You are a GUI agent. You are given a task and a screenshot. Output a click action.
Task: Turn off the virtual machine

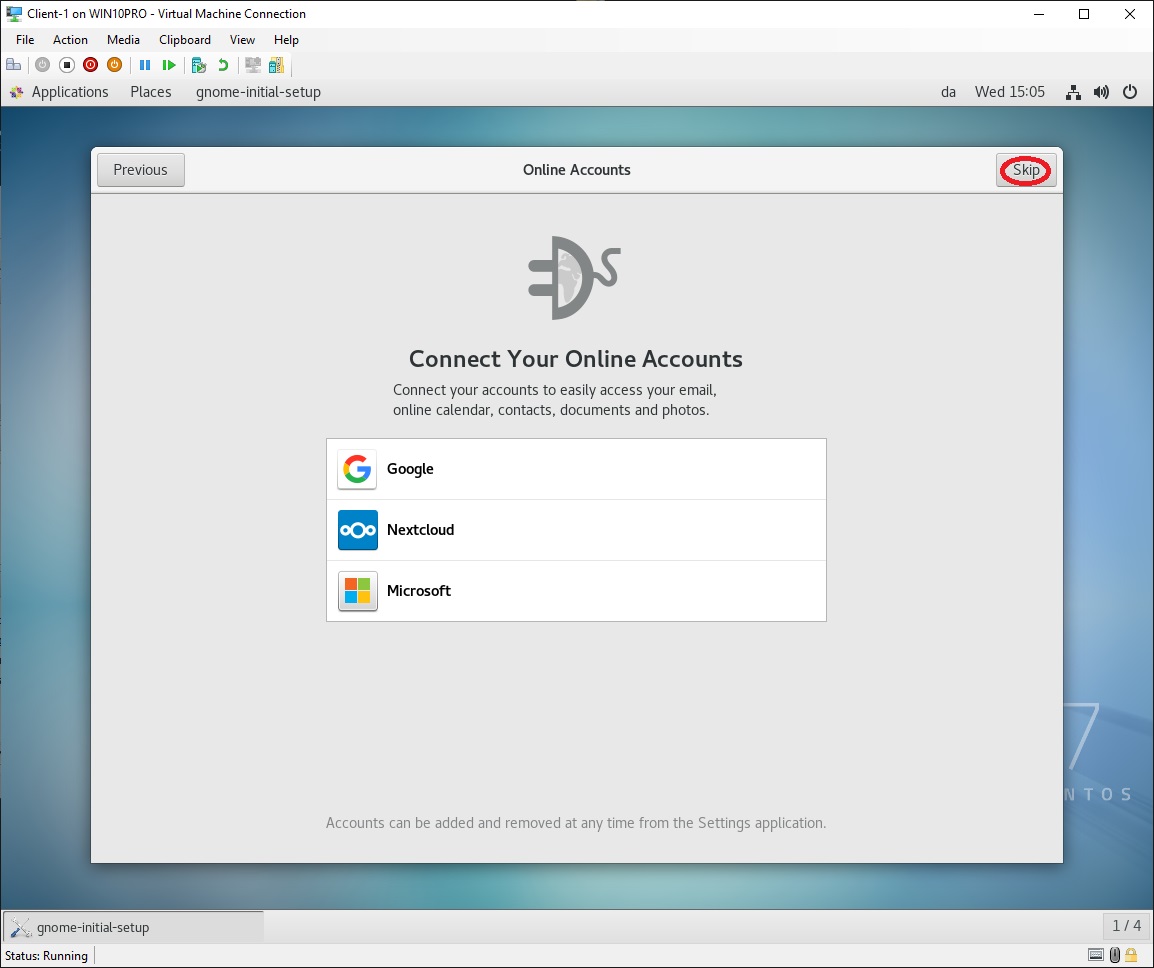tap(67, 66)
